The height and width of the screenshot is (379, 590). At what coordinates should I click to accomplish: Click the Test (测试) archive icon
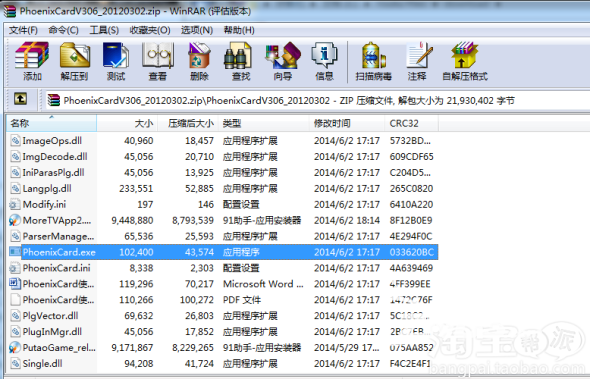coord(116,55)
